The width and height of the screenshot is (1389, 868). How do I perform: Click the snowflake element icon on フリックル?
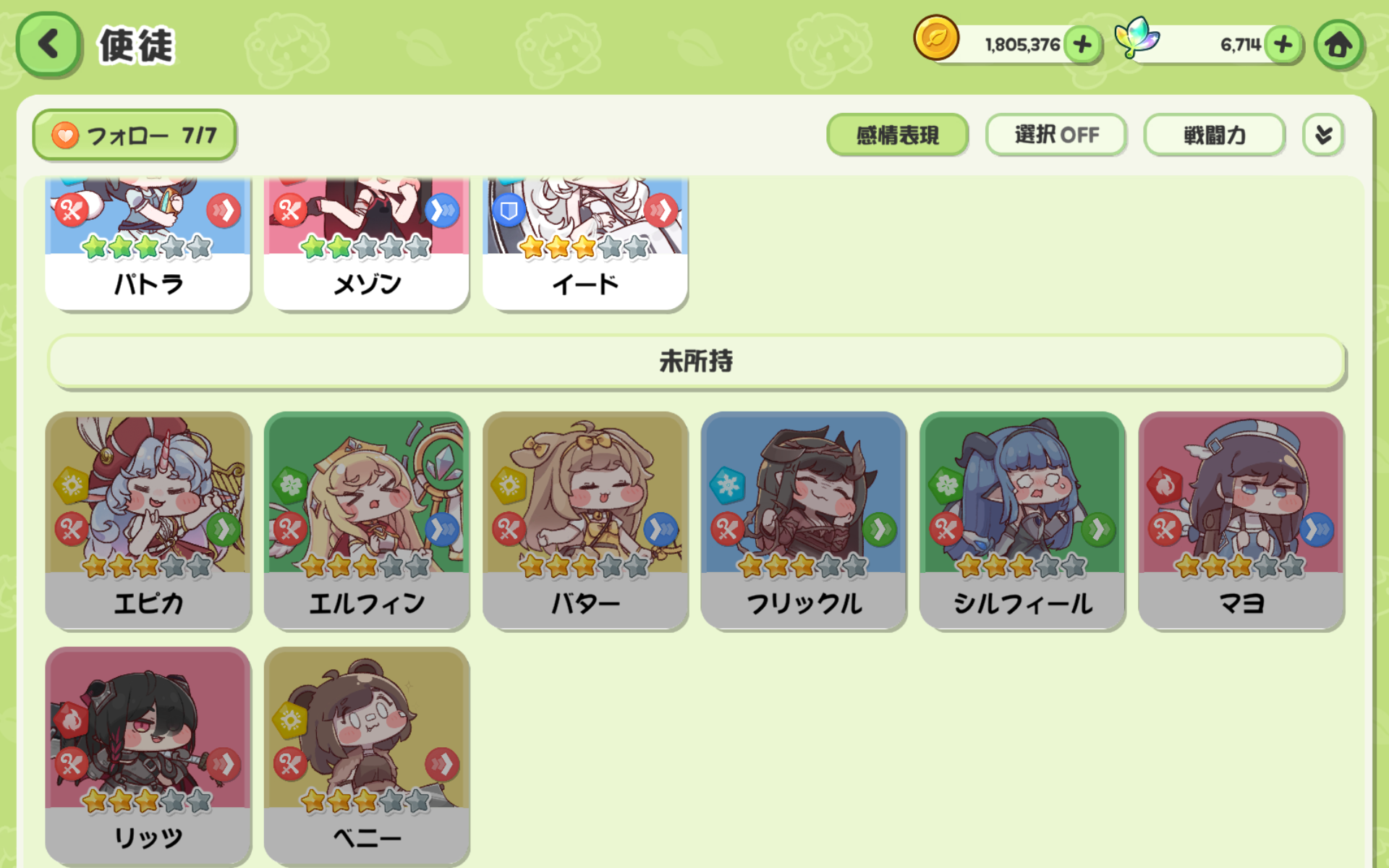tap(728, 485)
